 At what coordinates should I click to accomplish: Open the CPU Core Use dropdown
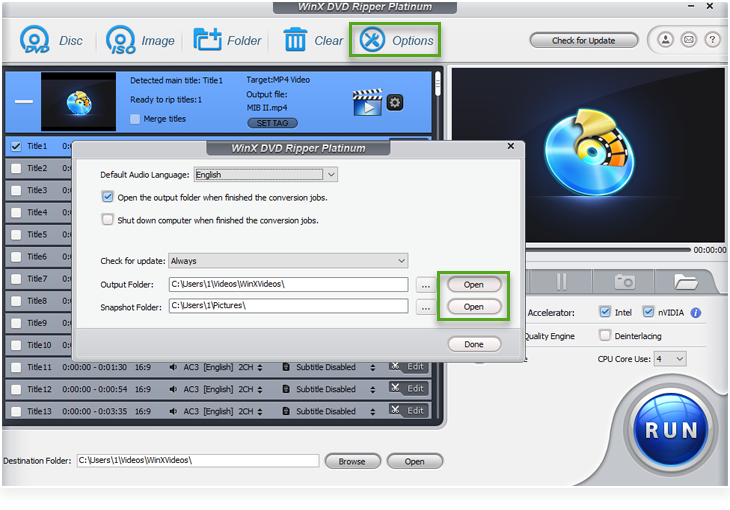point(670,359)
